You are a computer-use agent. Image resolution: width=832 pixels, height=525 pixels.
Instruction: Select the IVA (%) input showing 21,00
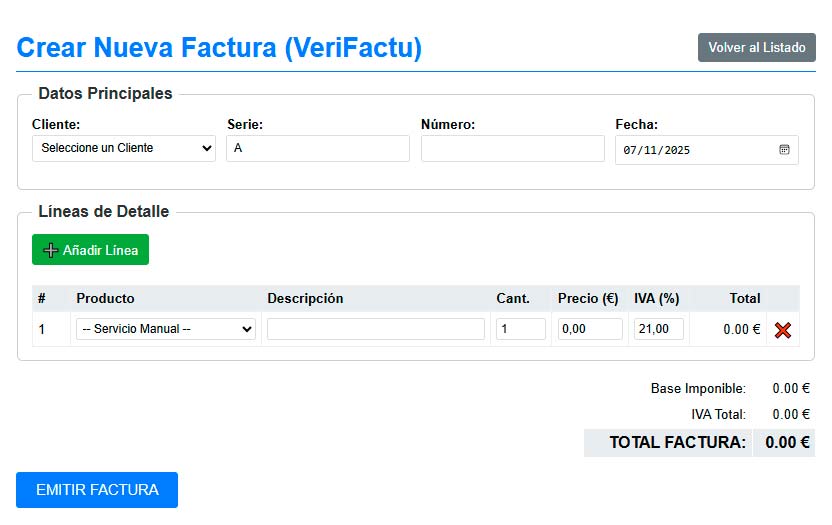pos(658,329)
